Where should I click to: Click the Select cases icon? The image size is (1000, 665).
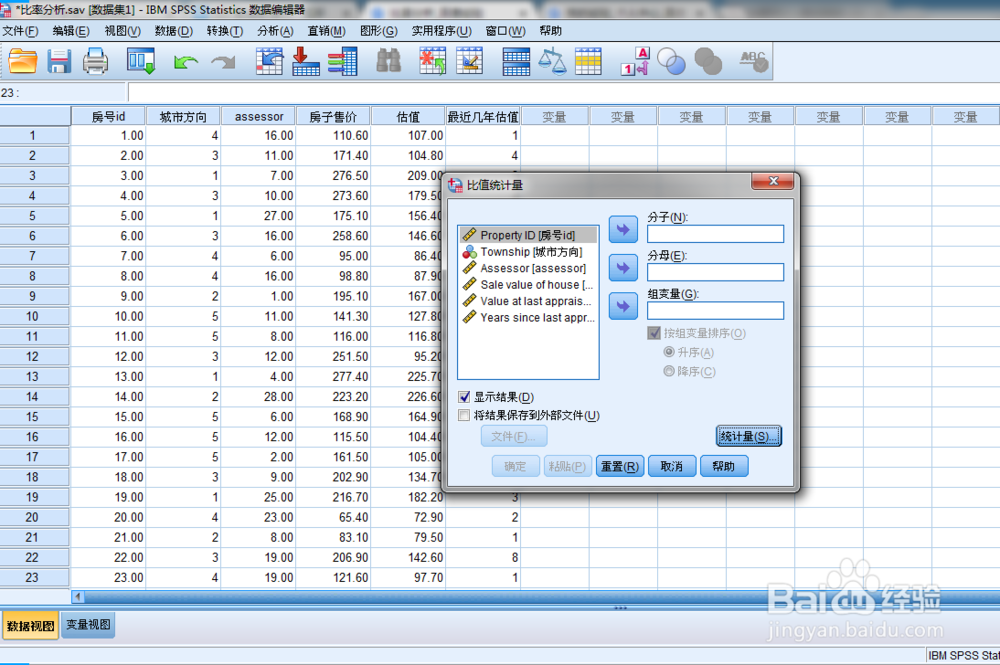pos(588,62)
